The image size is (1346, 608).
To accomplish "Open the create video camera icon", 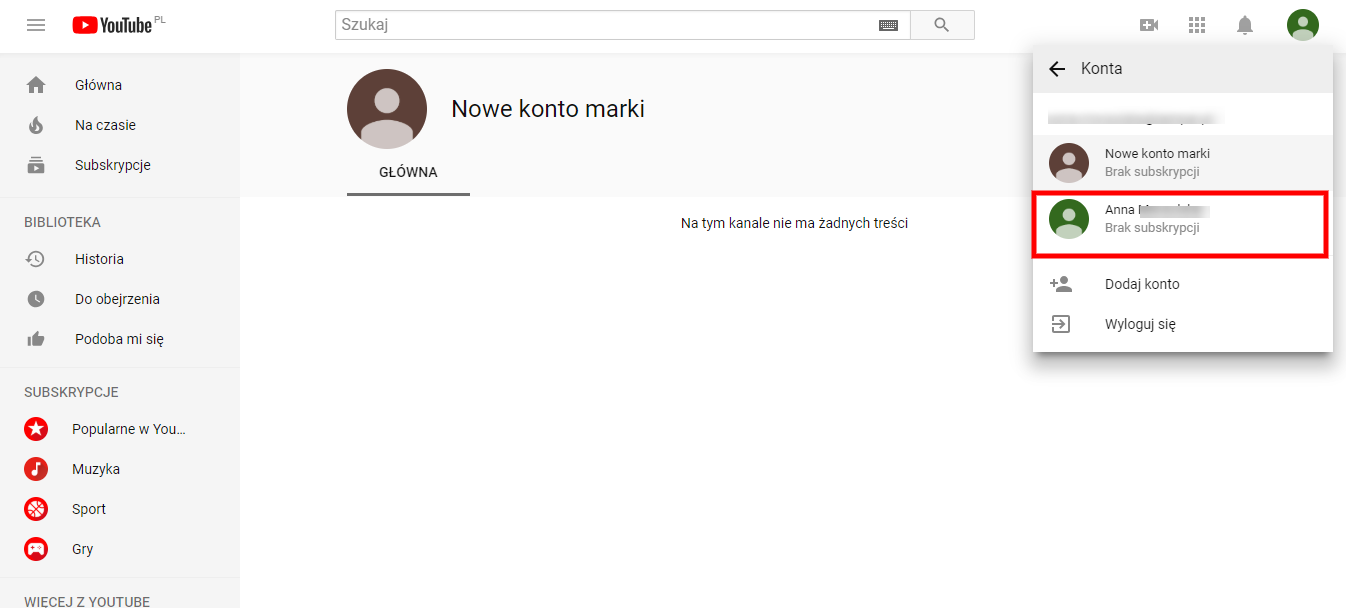I will 1149,25.
